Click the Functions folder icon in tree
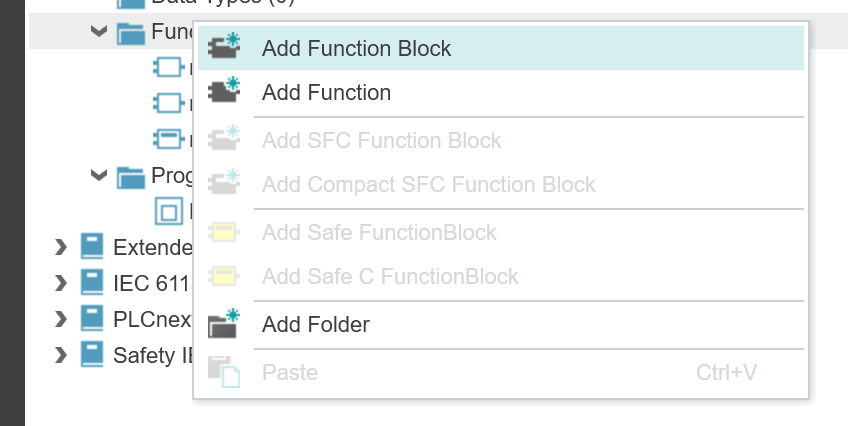 (131, 32)
